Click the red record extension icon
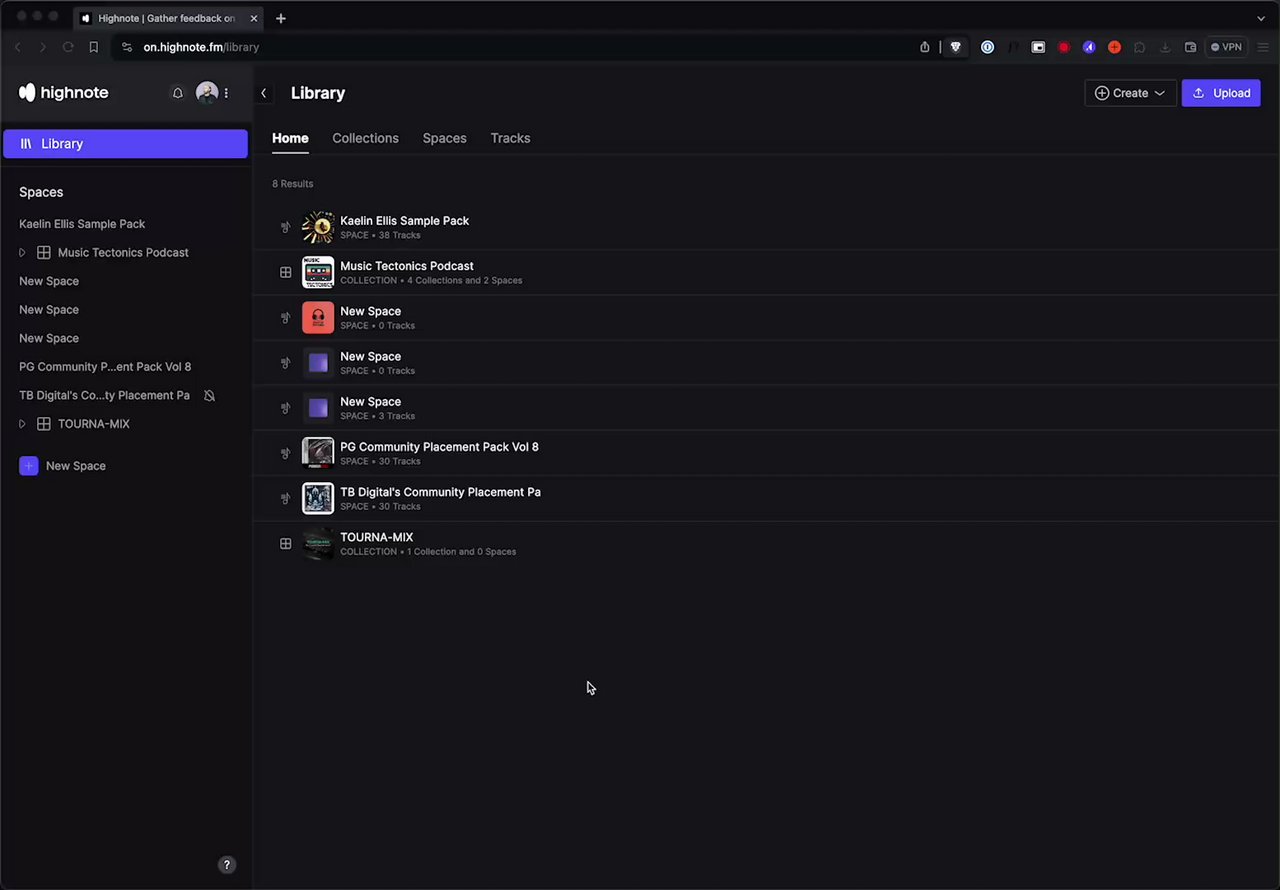This screenshot has width=1280, height=890. click(1063, 47)
